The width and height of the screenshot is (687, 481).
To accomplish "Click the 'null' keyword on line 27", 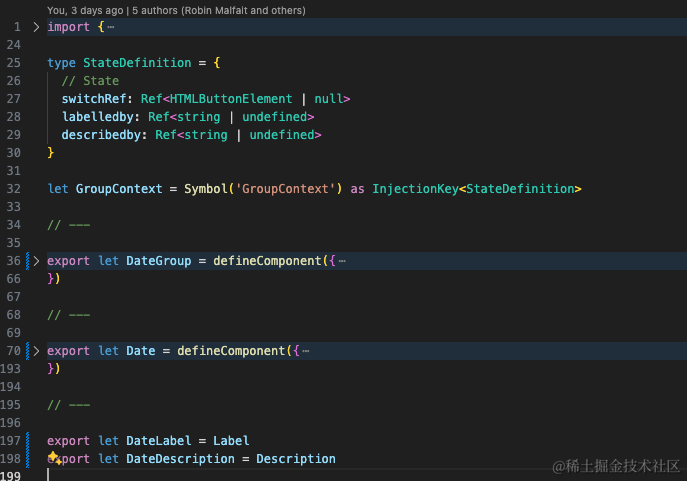I will click(x=329, y=99).
